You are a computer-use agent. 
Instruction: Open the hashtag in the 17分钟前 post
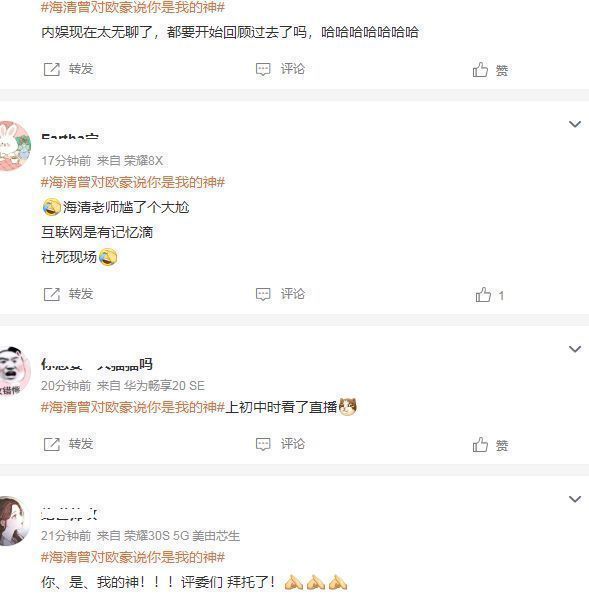(x=133, y=182)
